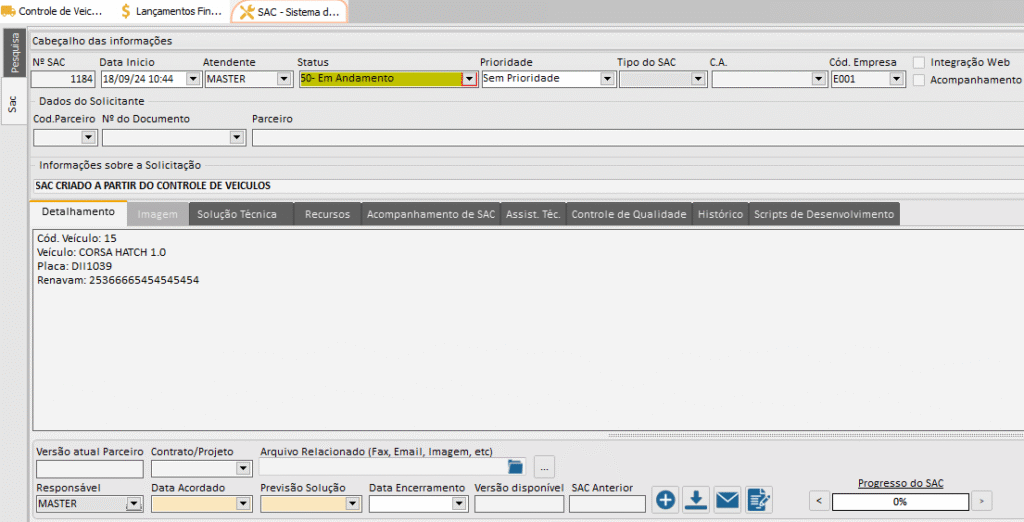This screenshot has width=1024, height=522.
Task: Open the Scripts de Desenvolvimento tab
Action: point(824,214)
